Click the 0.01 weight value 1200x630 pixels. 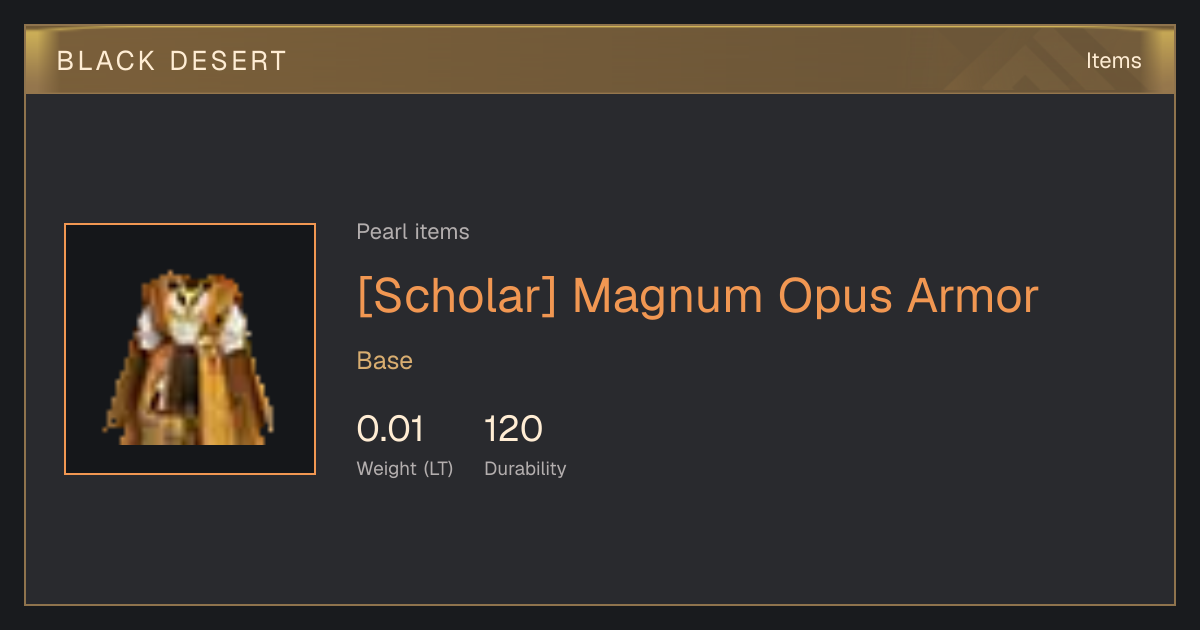coord(391,429)
